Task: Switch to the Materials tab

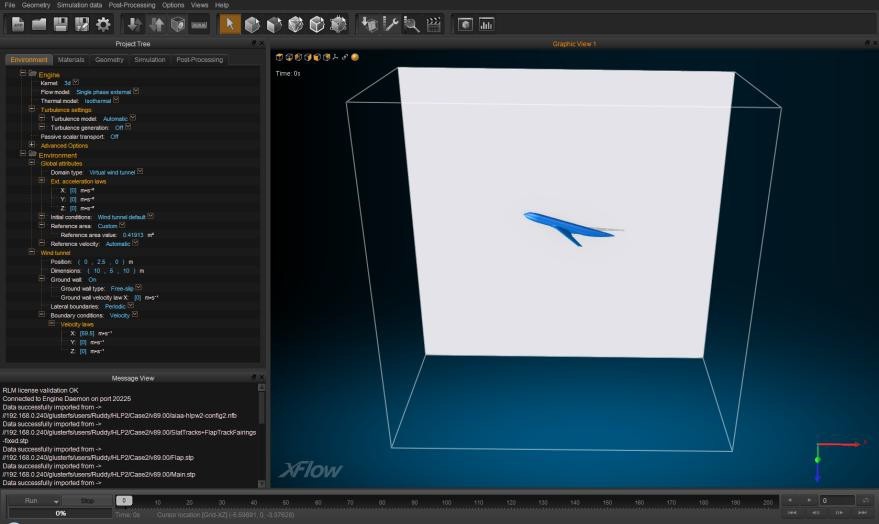Action: click(x=71, y=60)
